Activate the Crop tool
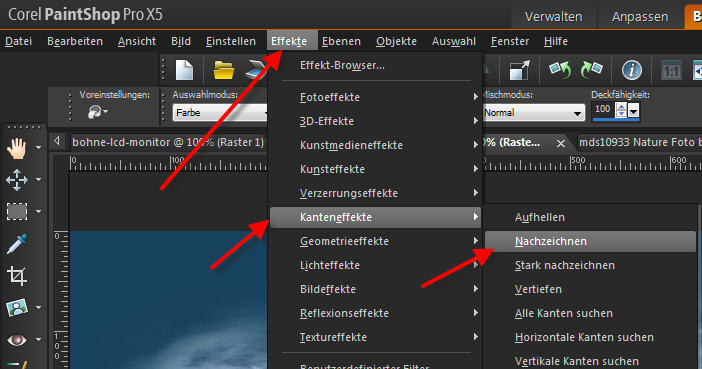The width and height of the screenshot is (702, 369). 17,276
